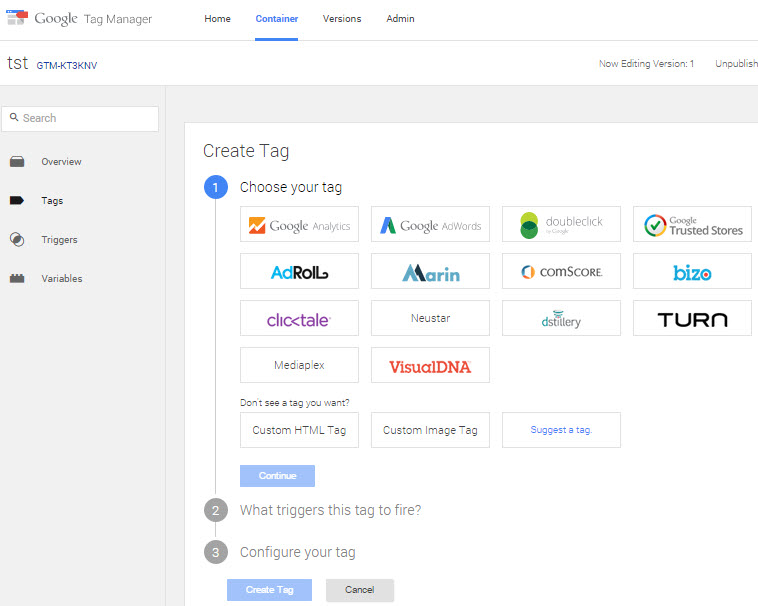758x606 pixels.
Task: Choose the VisualDNA tag tile
Action: (x=430, y=365)
